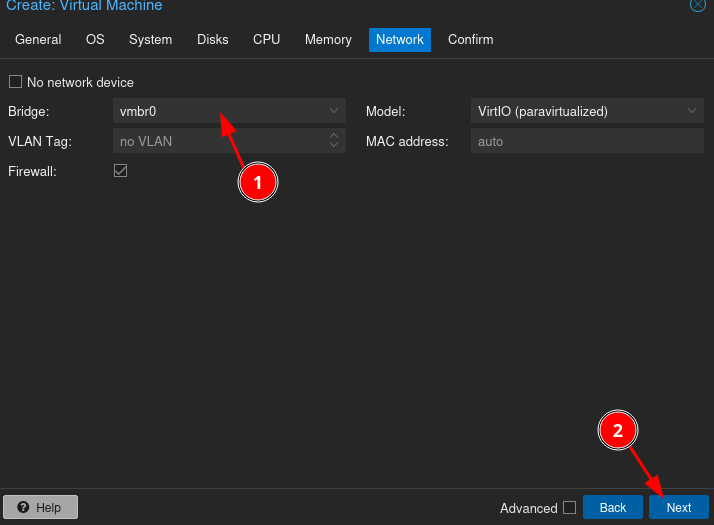714x525 pixels.
Task: Switch to the Memory tab
Action: pos(328,40)
